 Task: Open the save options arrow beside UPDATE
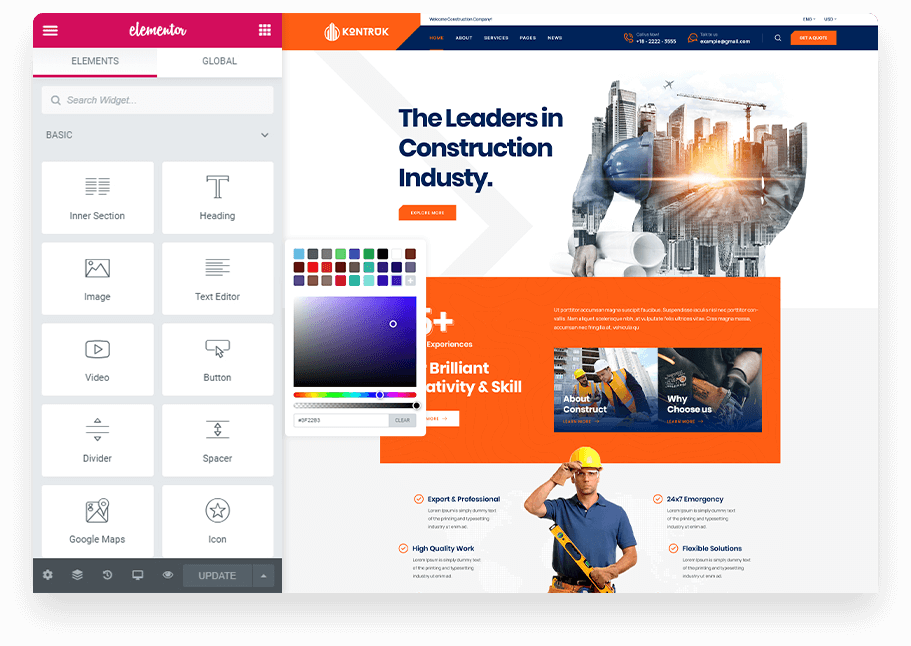coord(263,575)
